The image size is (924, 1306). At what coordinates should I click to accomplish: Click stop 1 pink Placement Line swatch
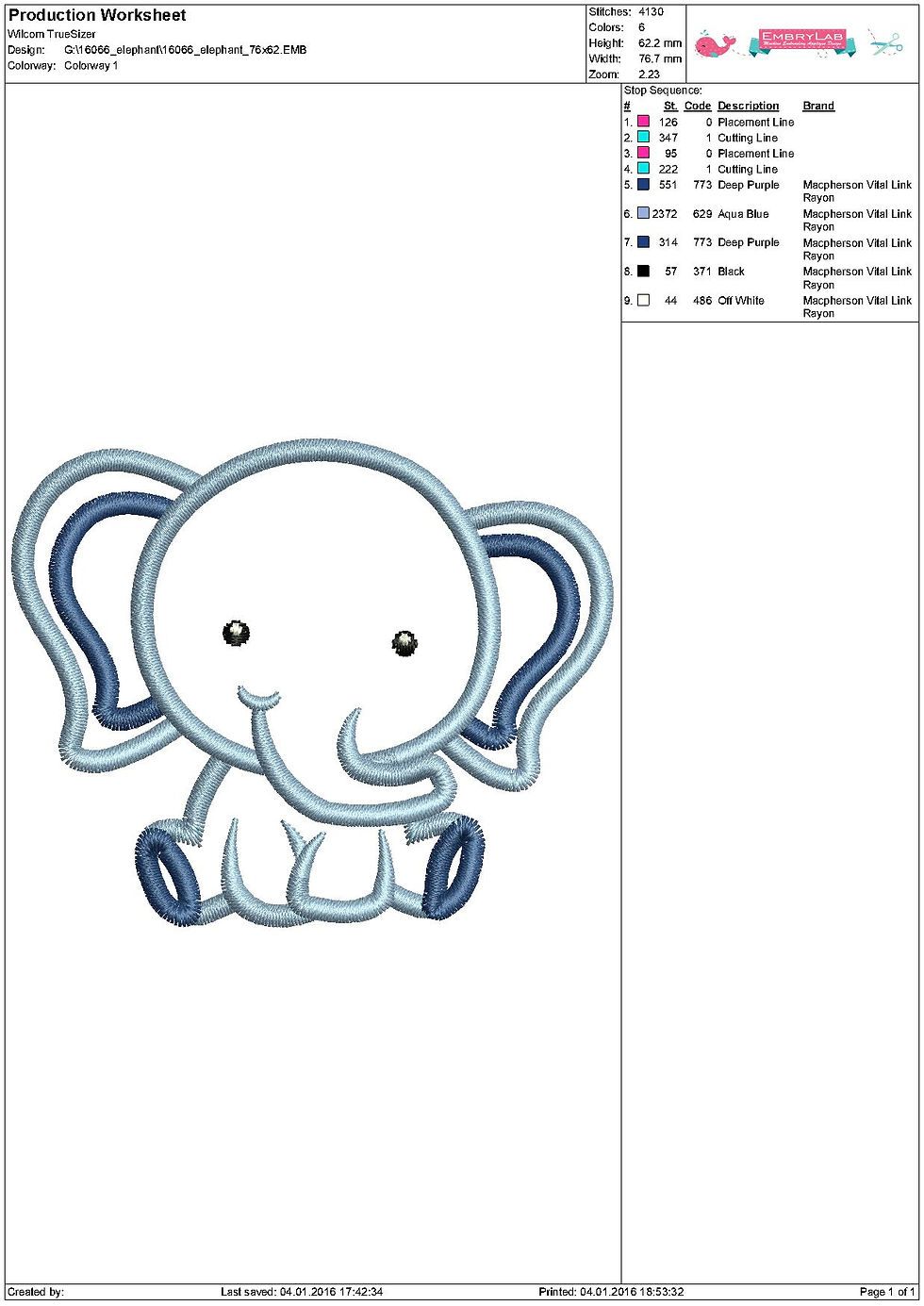pos(642,122)
